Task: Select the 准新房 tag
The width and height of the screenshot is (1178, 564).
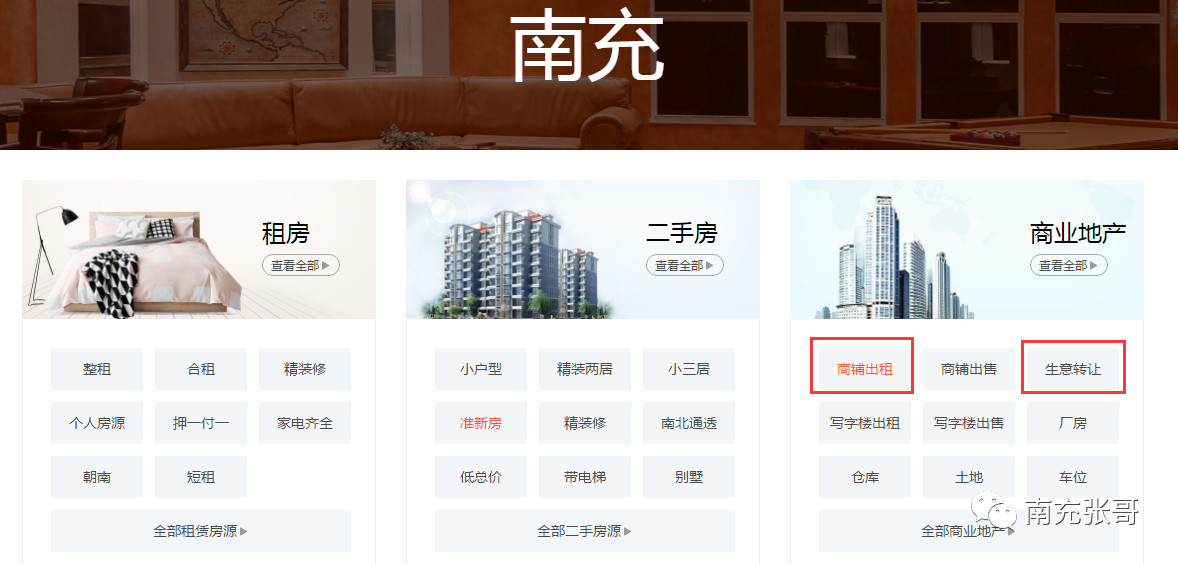Action: (481, 423)
